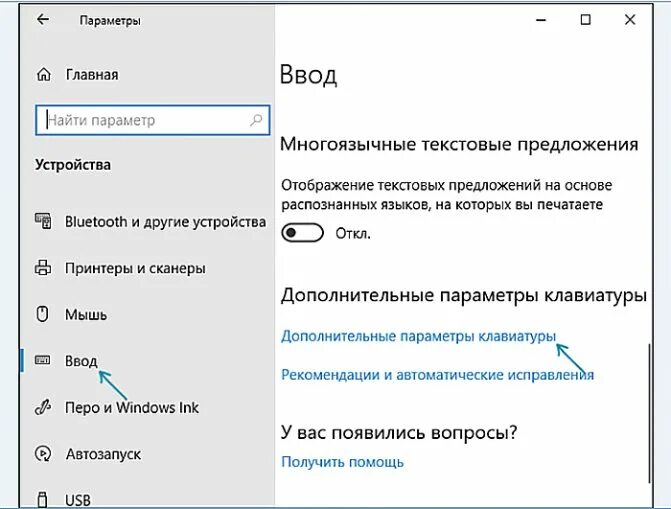The height and width of the screenshot is (509, 671).
Task: Open Bluetooth и другие устройства
Action: pyautogui.click(x=165, y=222)
